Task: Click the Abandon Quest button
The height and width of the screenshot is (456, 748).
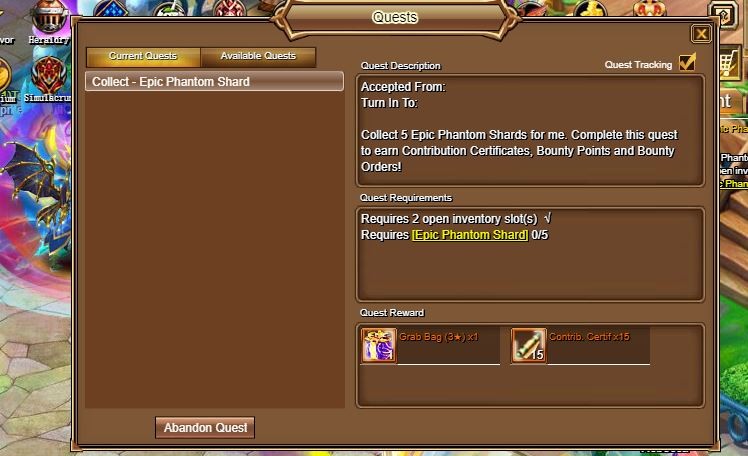Action: 205,427
